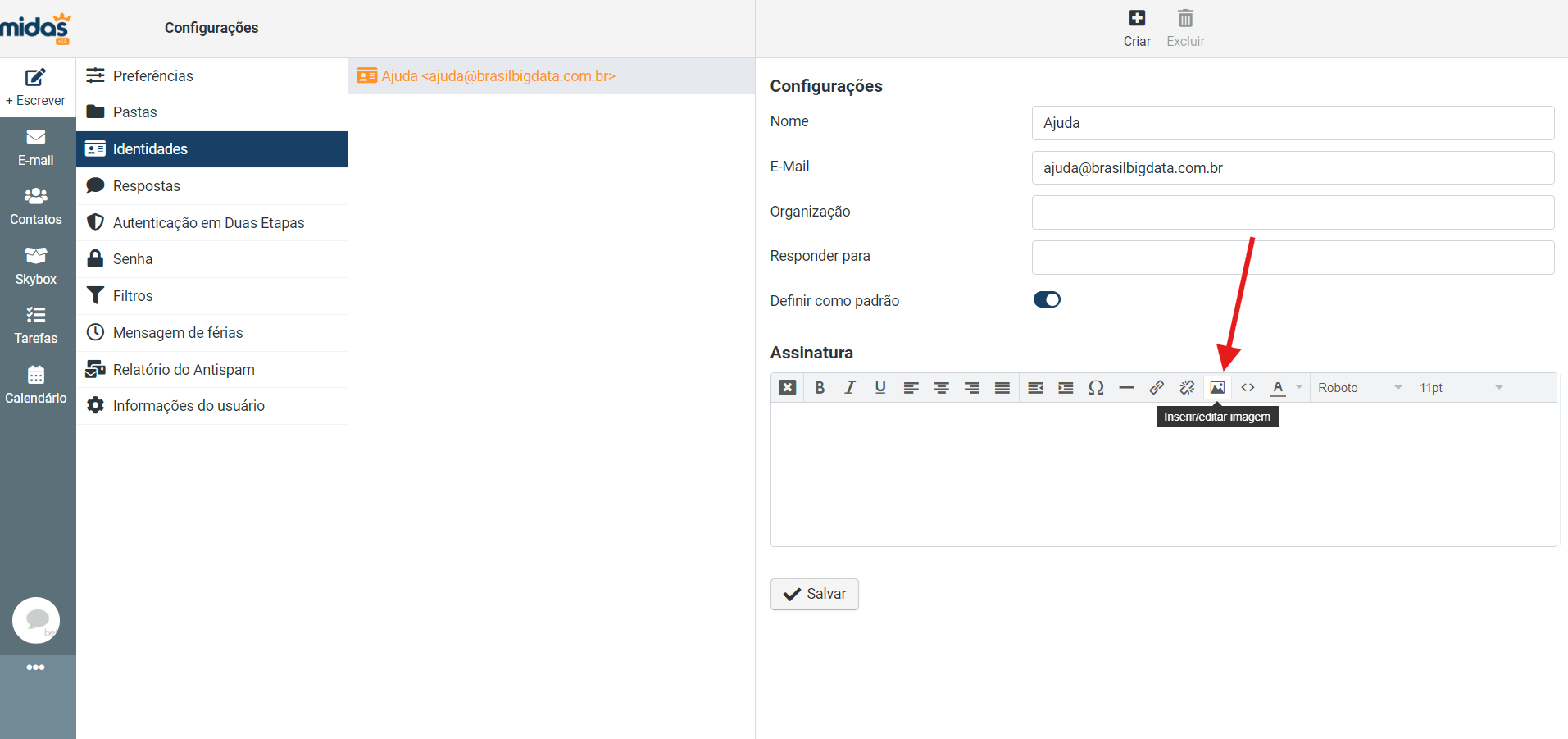
Task: Select the Ajuda identity in the list
Action: tap(498, 76)
